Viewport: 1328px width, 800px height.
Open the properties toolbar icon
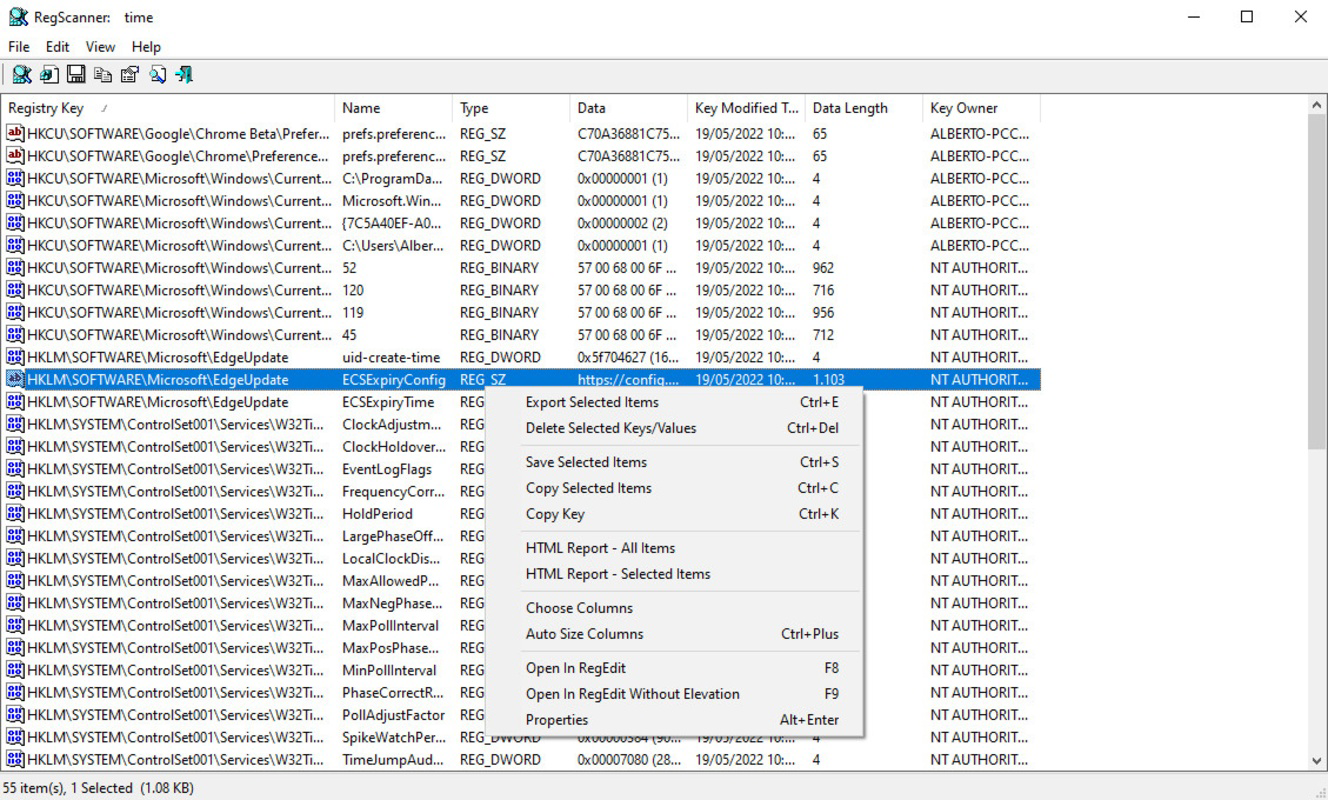pos(130,75)
